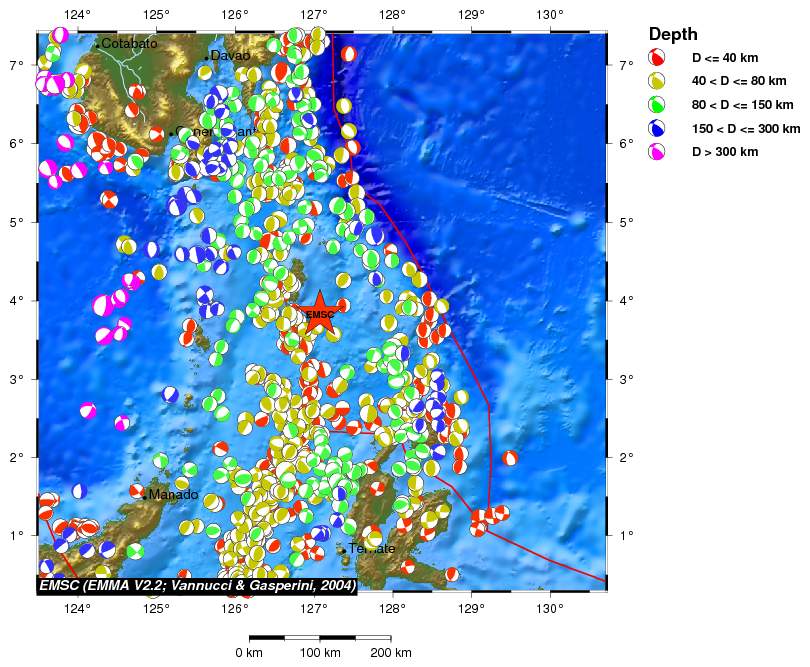This screenshot has width=810, height=667.
Task: Click the Manado city label
Action: click(174, 495)
